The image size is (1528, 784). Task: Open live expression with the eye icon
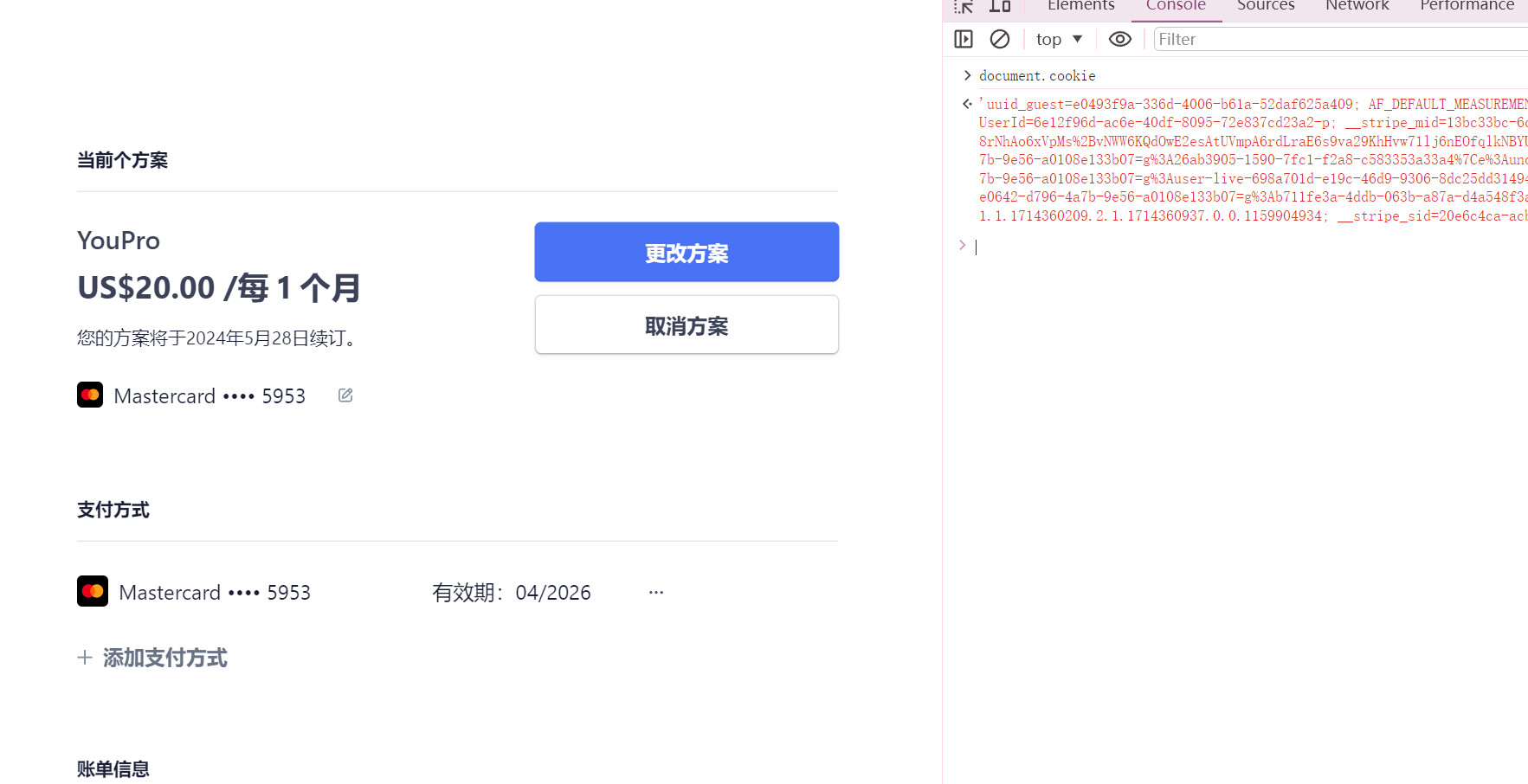(x=1119, y=39)
